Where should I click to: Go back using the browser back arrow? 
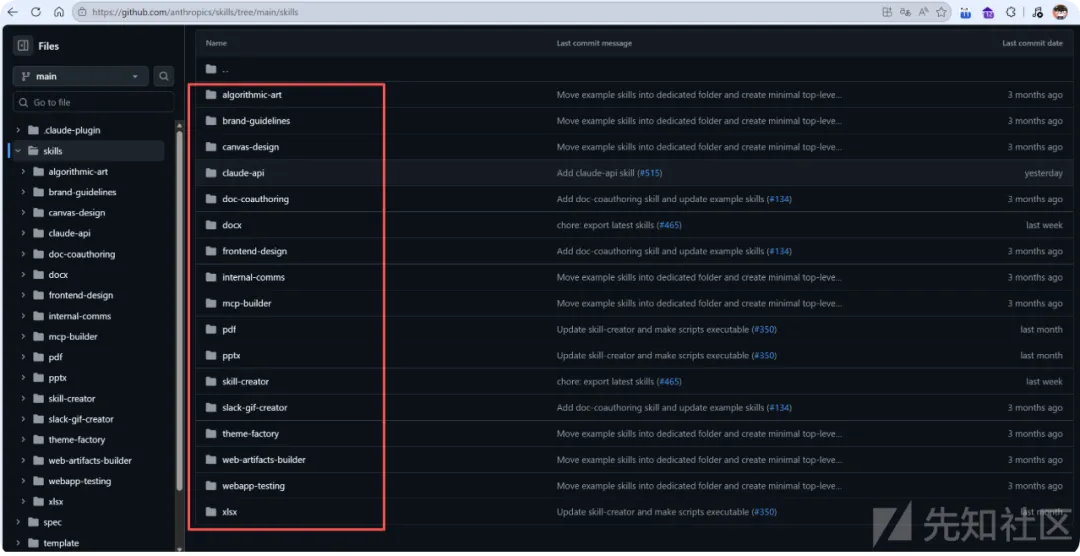pos(12,12)
